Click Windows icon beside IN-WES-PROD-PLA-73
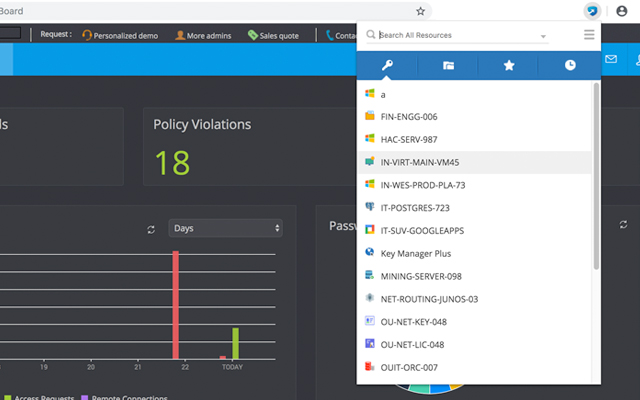 (370, 184)
